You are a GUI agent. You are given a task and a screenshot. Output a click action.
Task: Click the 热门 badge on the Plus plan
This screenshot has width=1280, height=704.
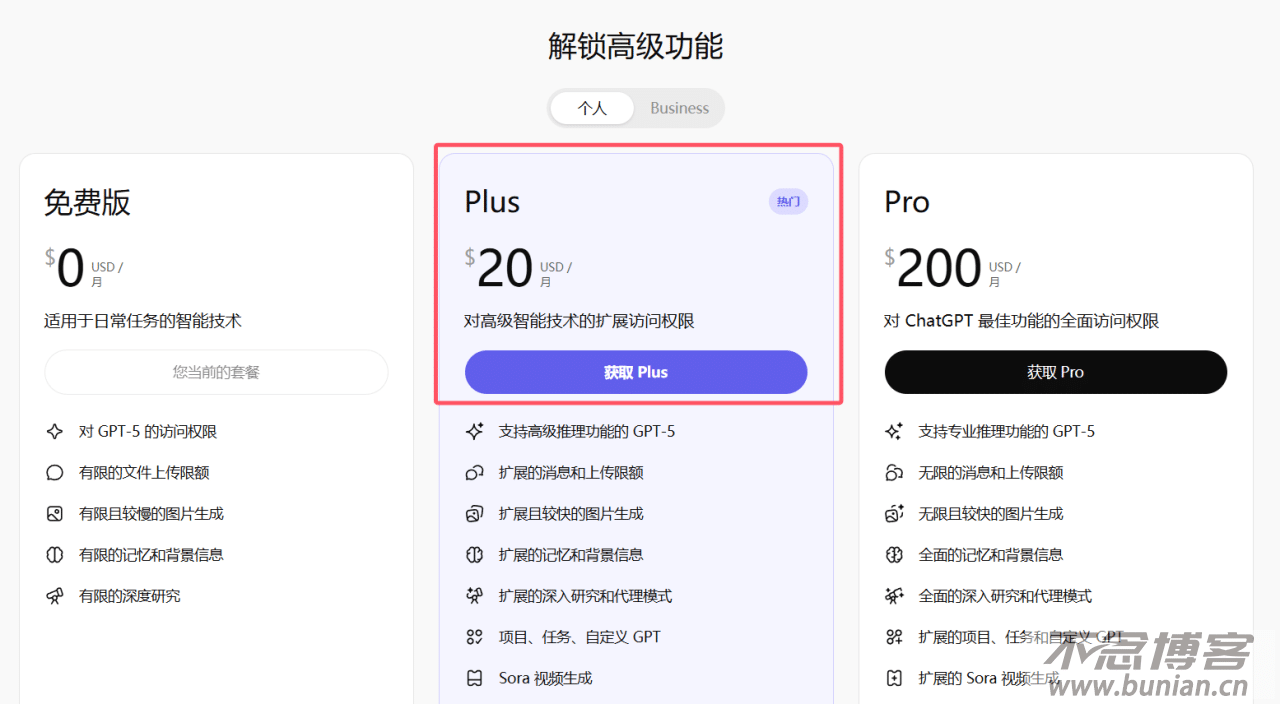point(788,201)
